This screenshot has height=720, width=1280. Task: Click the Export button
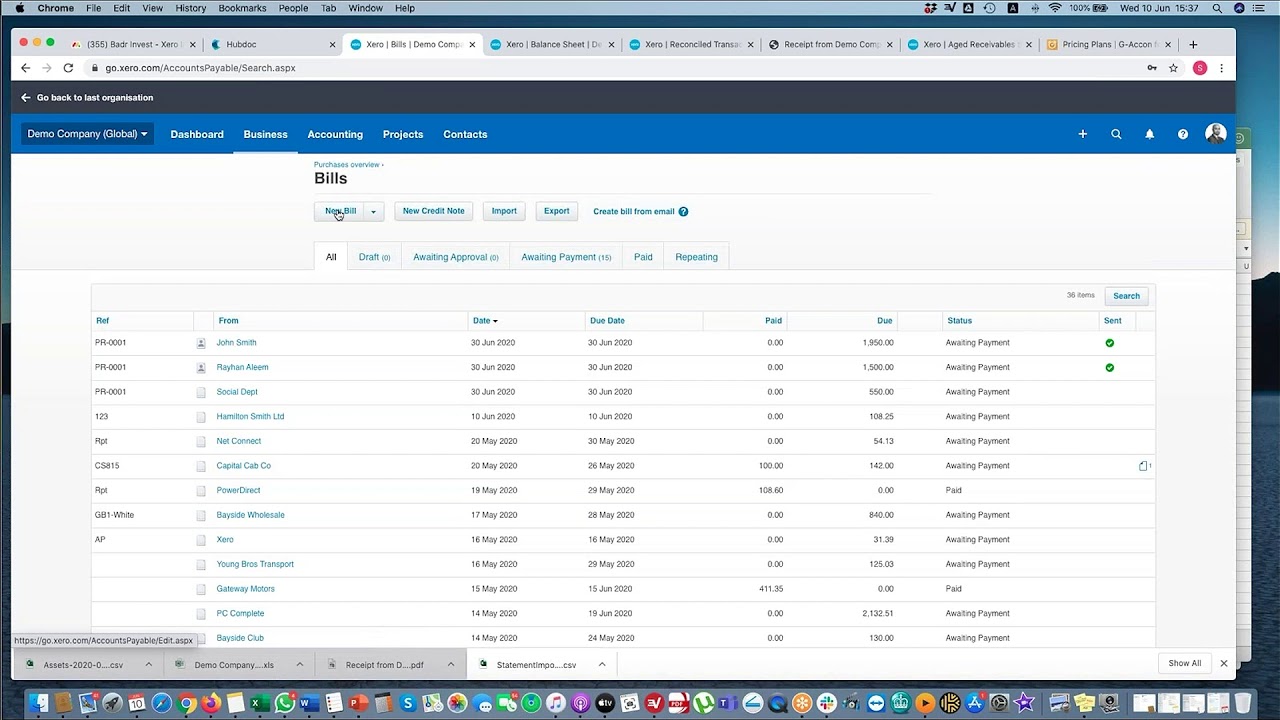tap(556, 211)
